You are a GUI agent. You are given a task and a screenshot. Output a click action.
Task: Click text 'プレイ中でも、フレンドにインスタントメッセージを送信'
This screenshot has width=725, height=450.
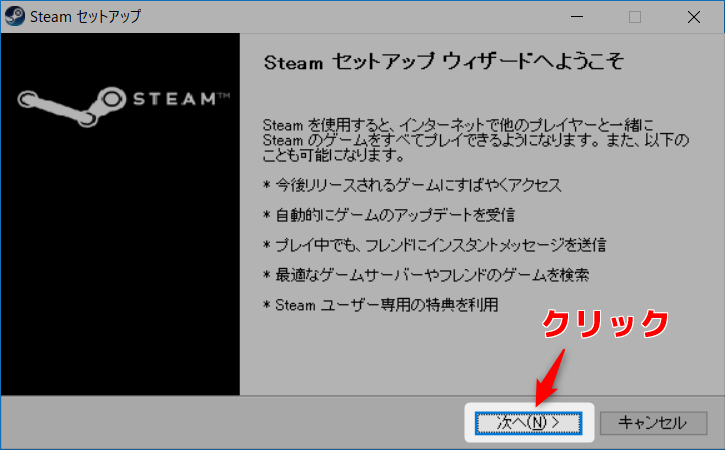tap(441, 245)
